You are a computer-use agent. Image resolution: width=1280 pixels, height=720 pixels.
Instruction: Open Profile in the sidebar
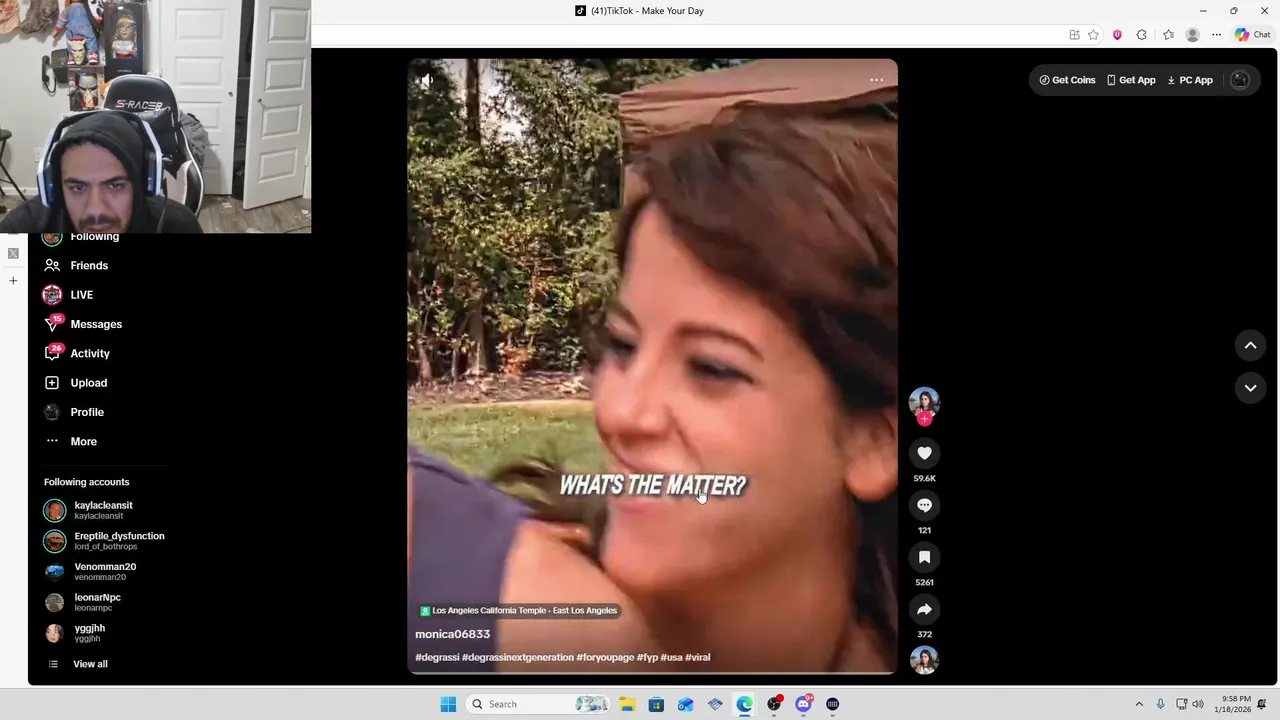pos(73,412)
